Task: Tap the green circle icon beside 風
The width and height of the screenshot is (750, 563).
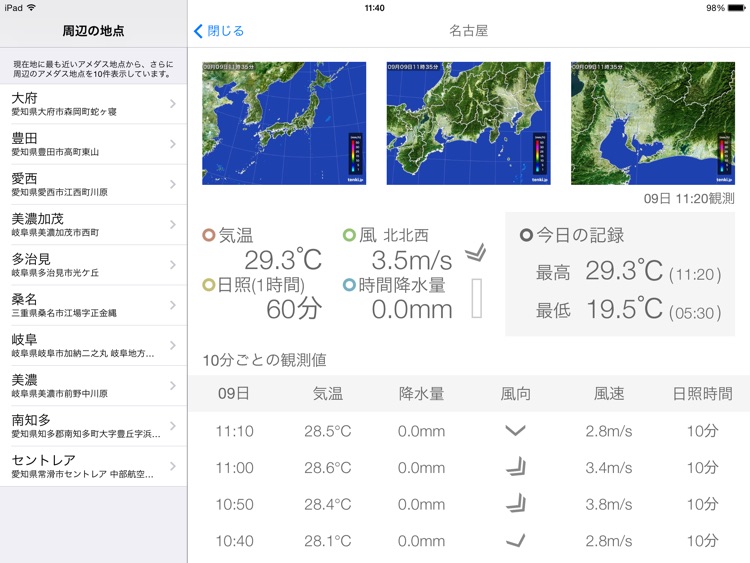Action: point(349,235)
